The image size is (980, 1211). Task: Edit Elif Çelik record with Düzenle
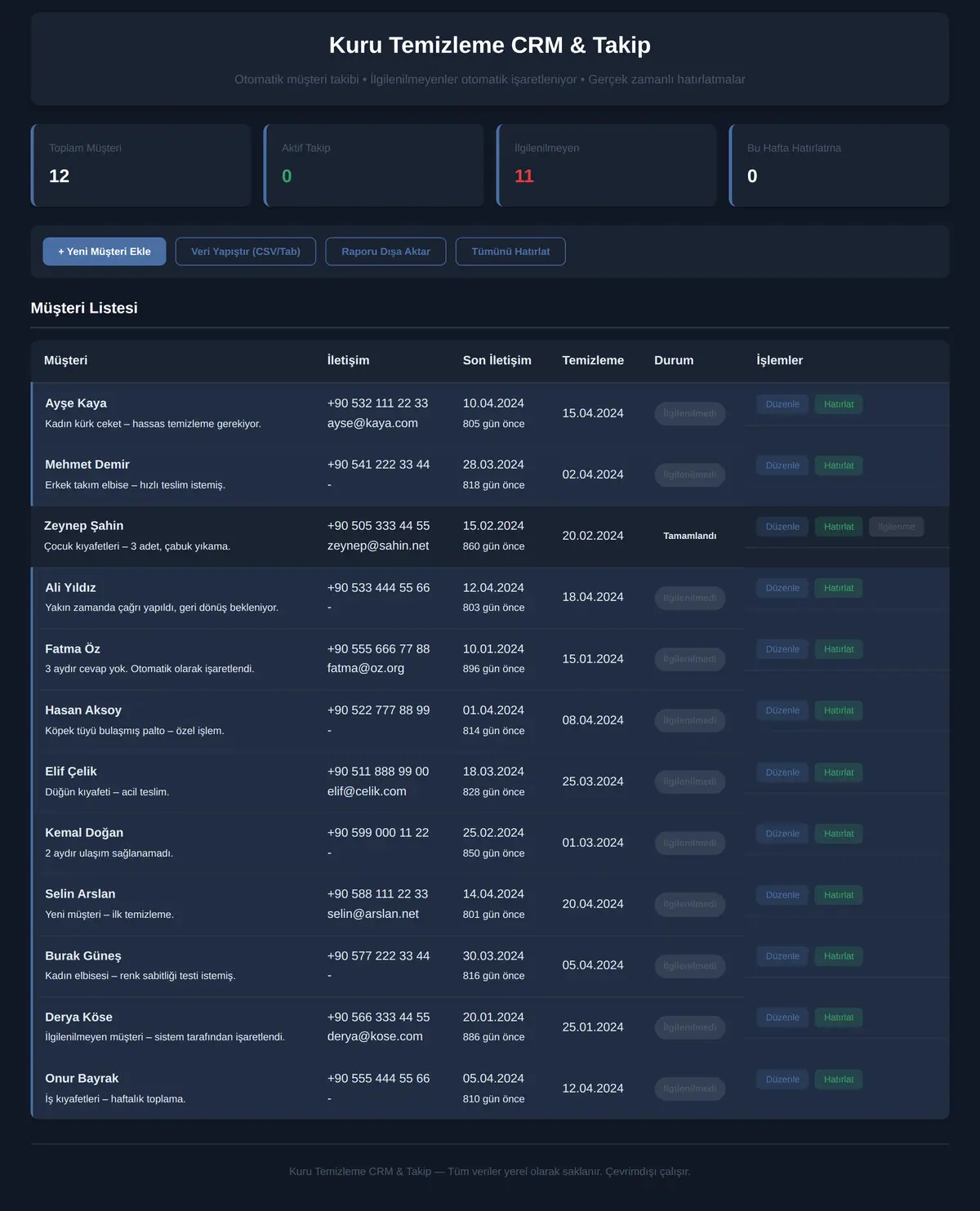782,772
